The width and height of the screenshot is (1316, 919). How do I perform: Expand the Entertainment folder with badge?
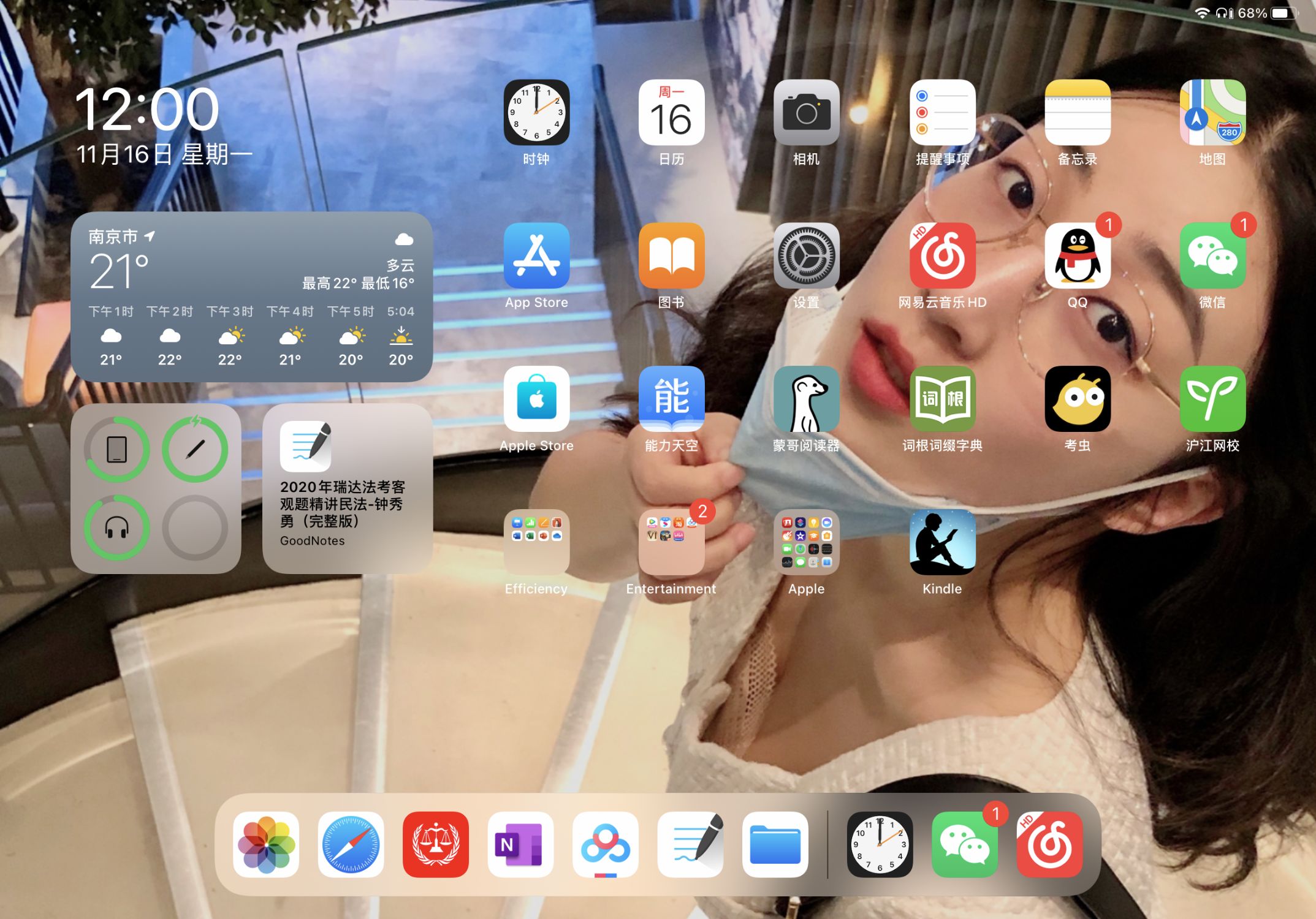pyautogui.click(x=671, y=542)
